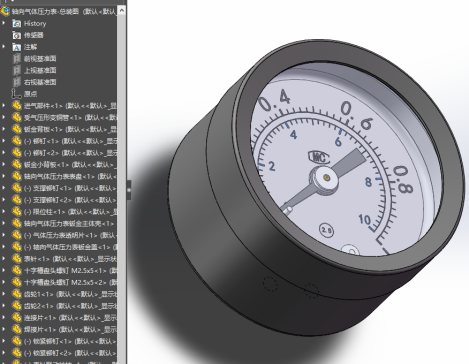Click the 右视基准面 plane icon

(16, 82)
